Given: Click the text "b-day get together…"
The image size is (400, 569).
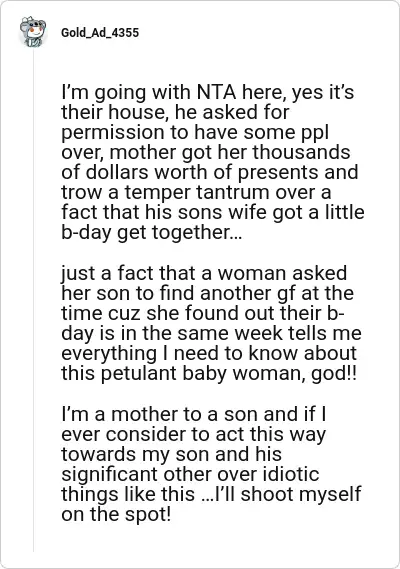Looking at the screenshot, I should pos(149,232).
